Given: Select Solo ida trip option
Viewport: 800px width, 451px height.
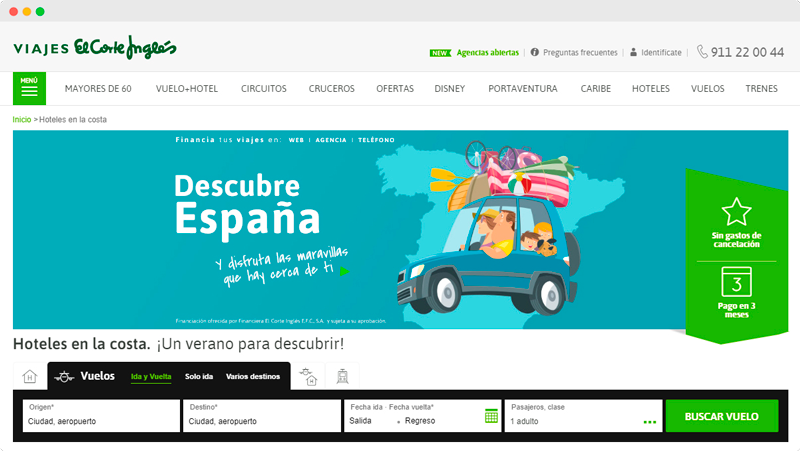Looking at the screenshot, I should point(199,377).
